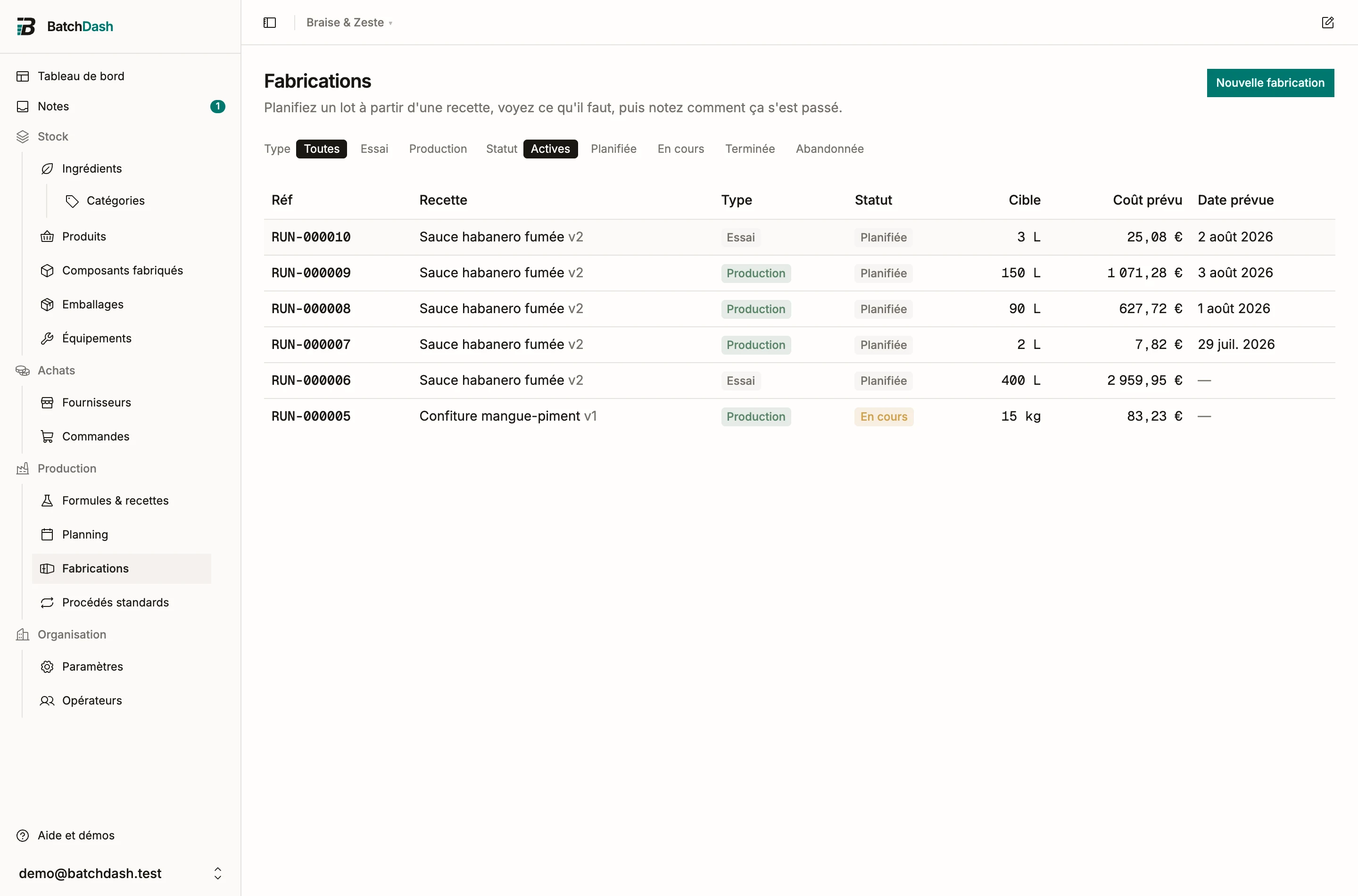This screenshot has height=896, width=1358.
Task: Click the Date prévue column header
Action: pos(1235,200)
